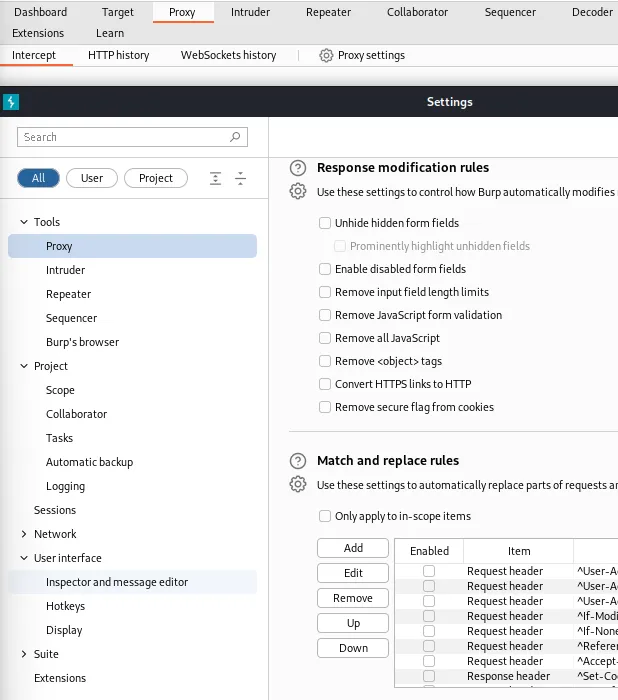Check Only apply to in-scope items
Image resolution: width=618 pixels, height=700 pixels.
click(325, 516)
